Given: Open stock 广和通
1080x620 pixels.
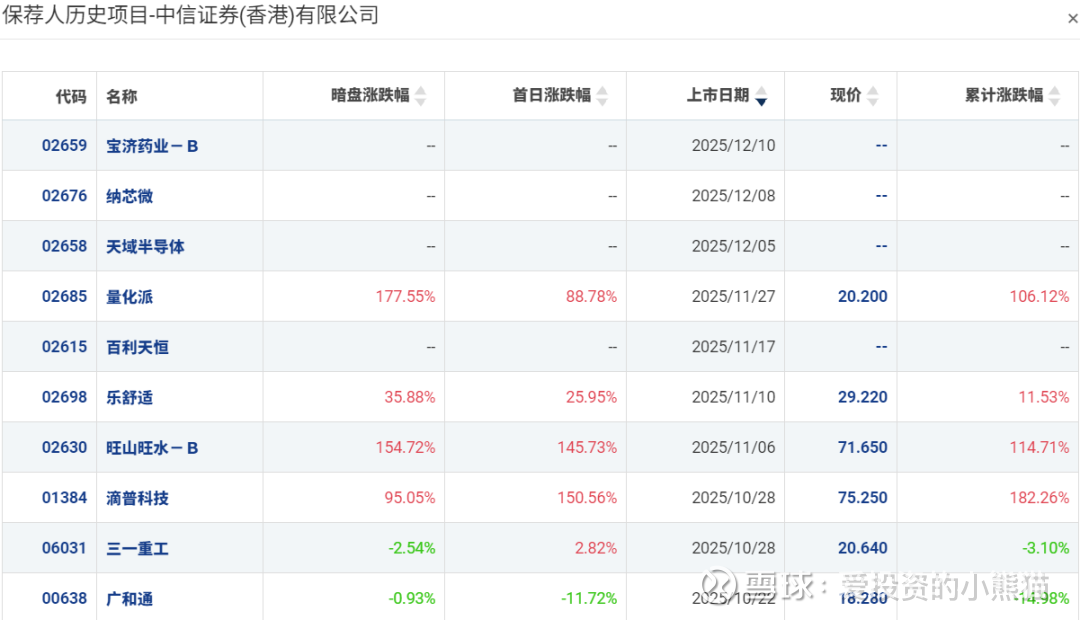Looking at the screenshot, I should 129,599.
